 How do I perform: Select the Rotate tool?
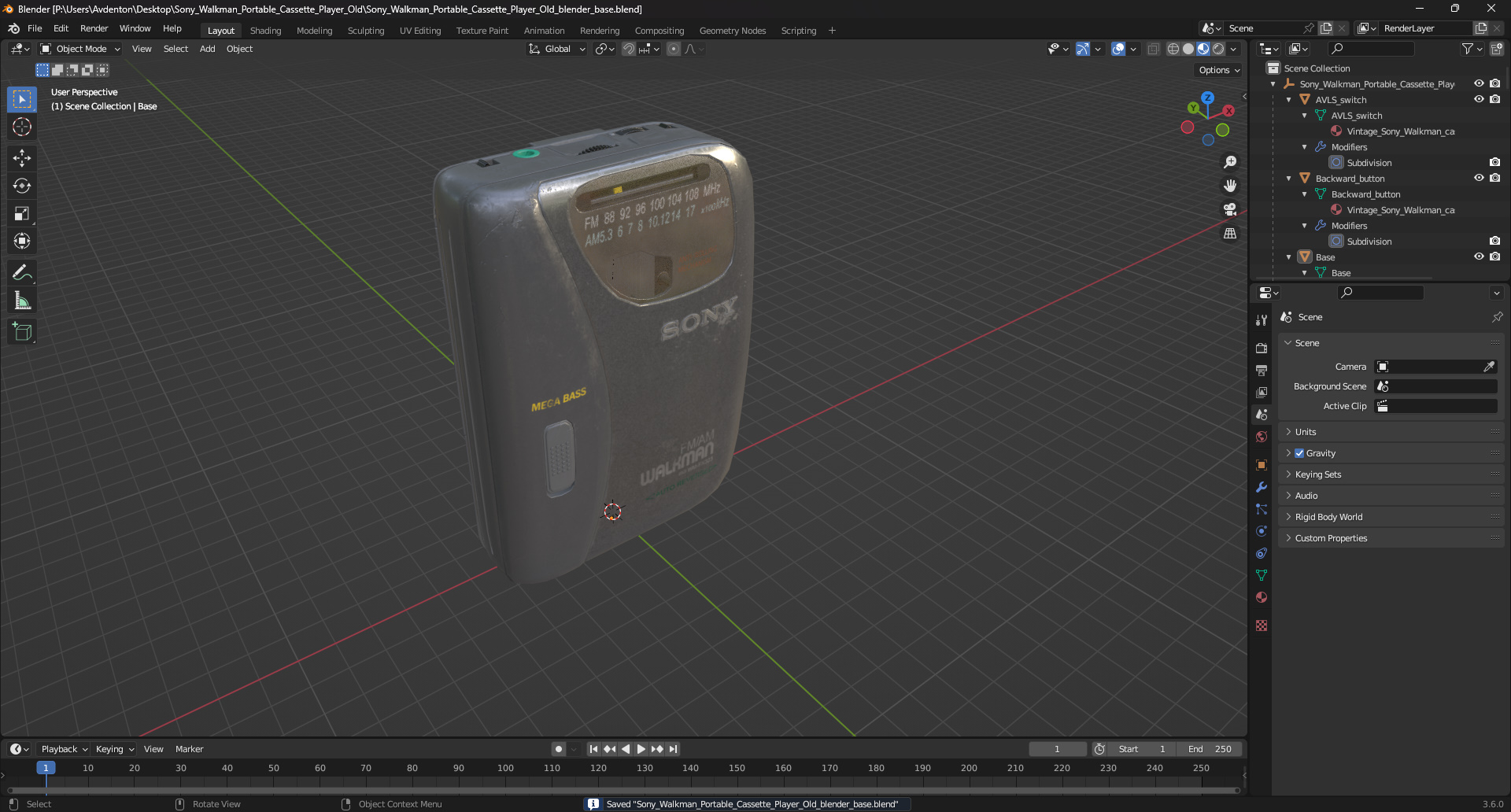click(x=22, y=186)
